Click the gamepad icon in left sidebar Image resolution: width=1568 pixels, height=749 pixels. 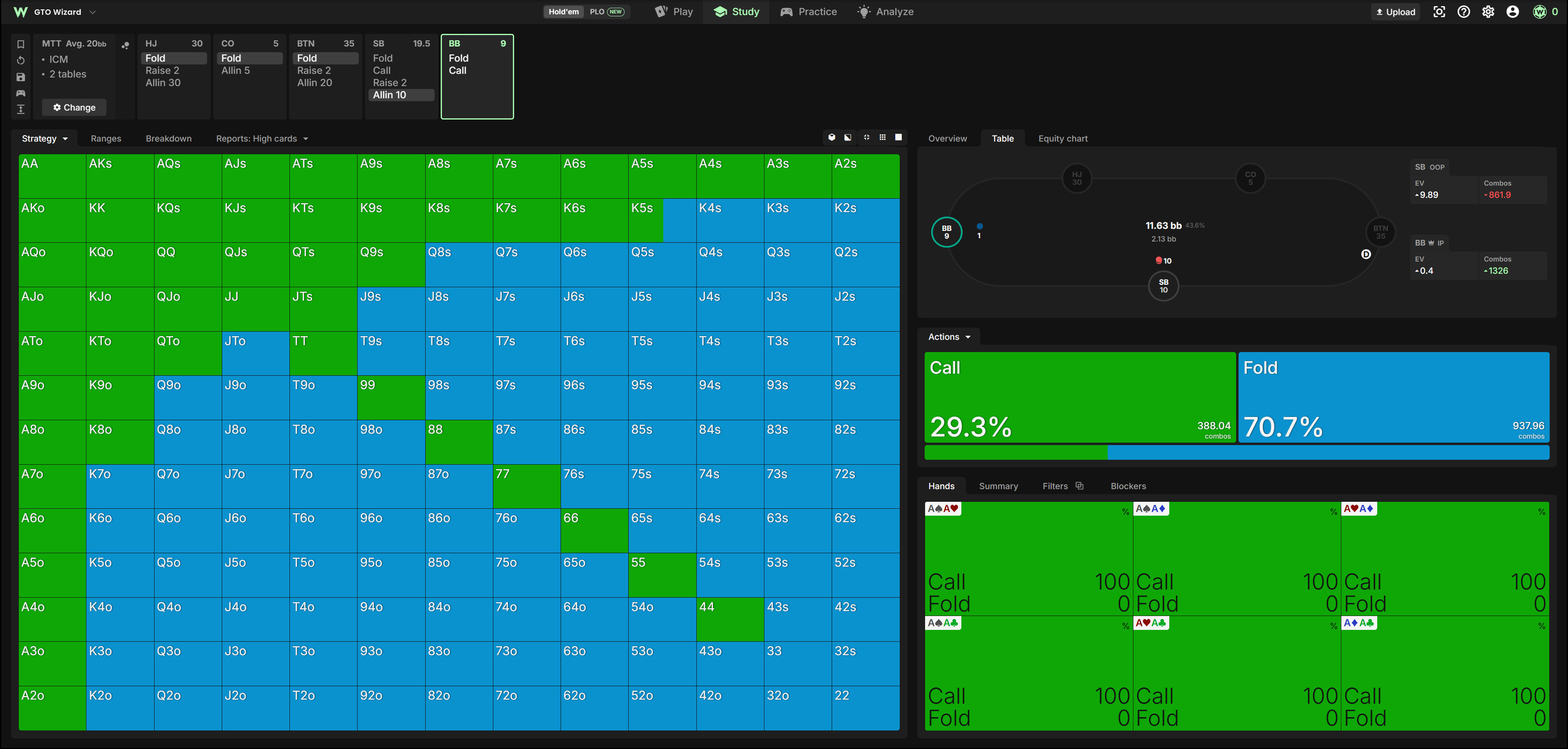21,93
